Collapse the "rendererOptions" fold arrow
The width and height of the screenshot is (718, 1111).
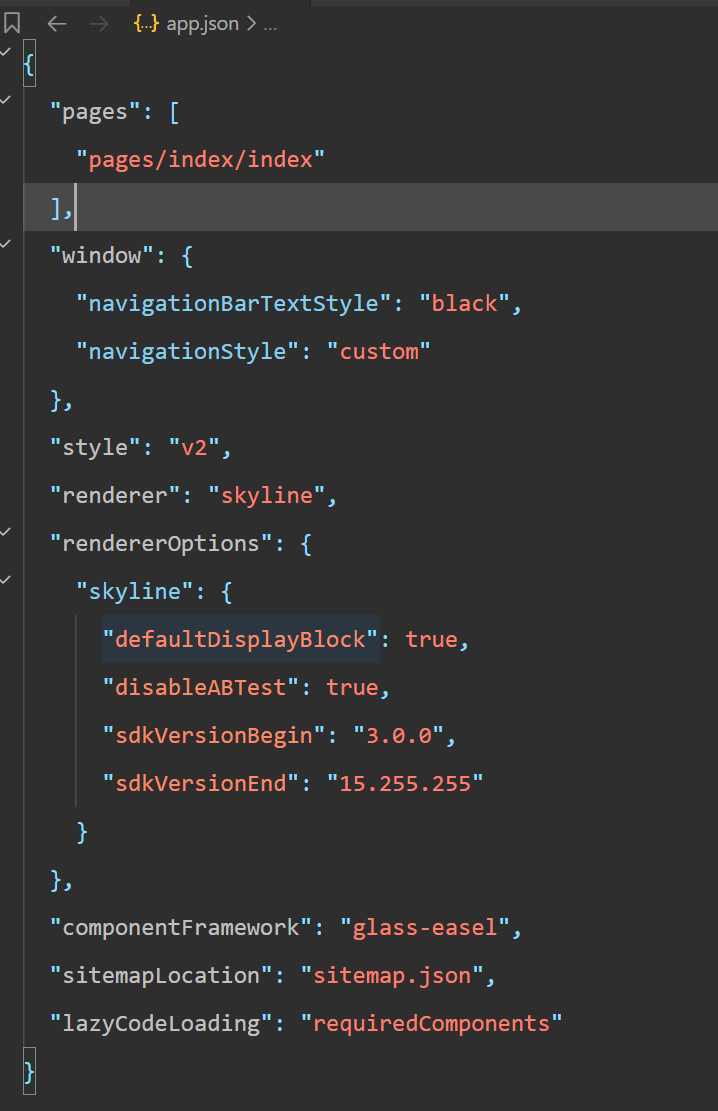6,531
